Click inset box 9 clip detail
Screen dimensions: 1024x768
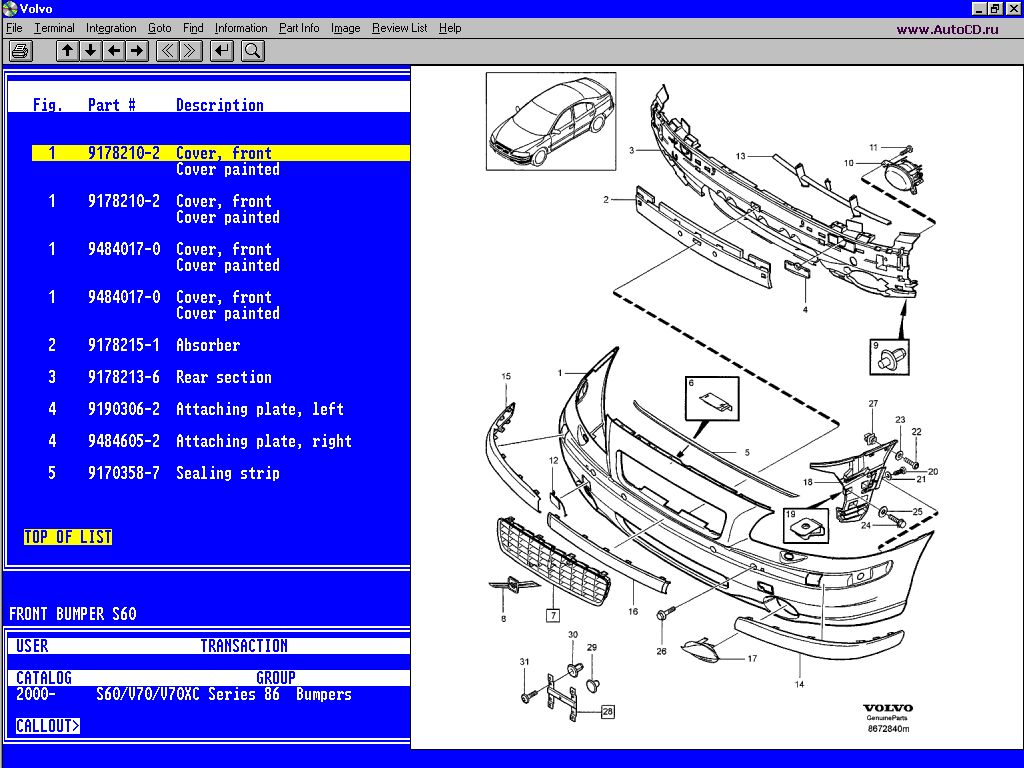click(x=889, y=357)
